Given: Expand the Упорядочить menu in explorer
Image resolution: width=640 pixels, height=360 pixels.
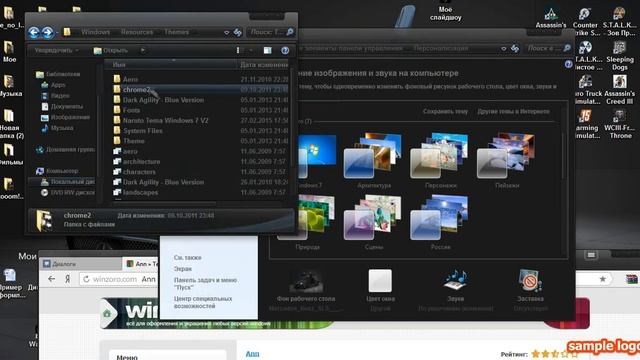Looking at the screenshot, I should pyautogui.click(x=56, y=50).
